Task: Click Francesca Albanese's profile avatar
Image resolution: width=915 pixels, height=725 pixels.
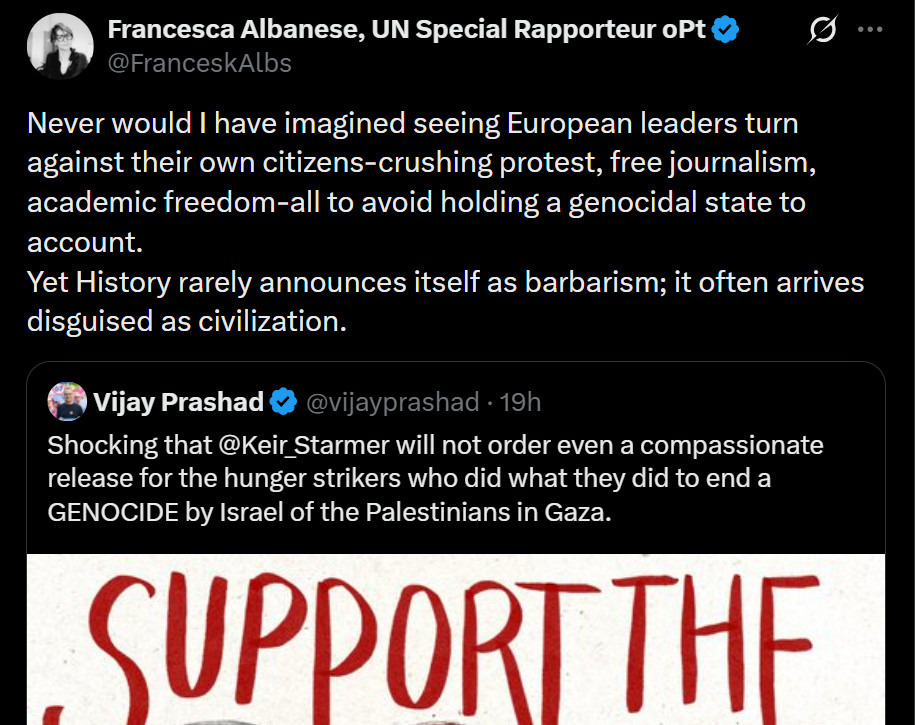Action: coord(62,46)
